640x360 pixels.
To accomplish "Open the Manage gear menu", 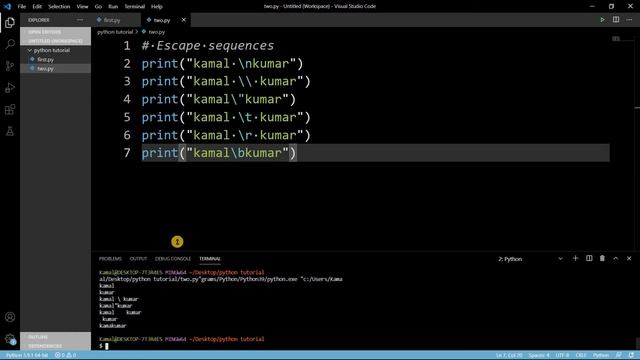I will click(10, 339).
